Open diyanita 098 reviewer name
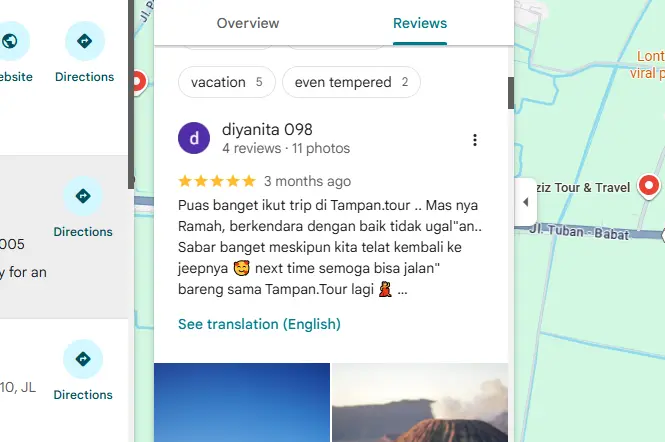 (267, 129)
